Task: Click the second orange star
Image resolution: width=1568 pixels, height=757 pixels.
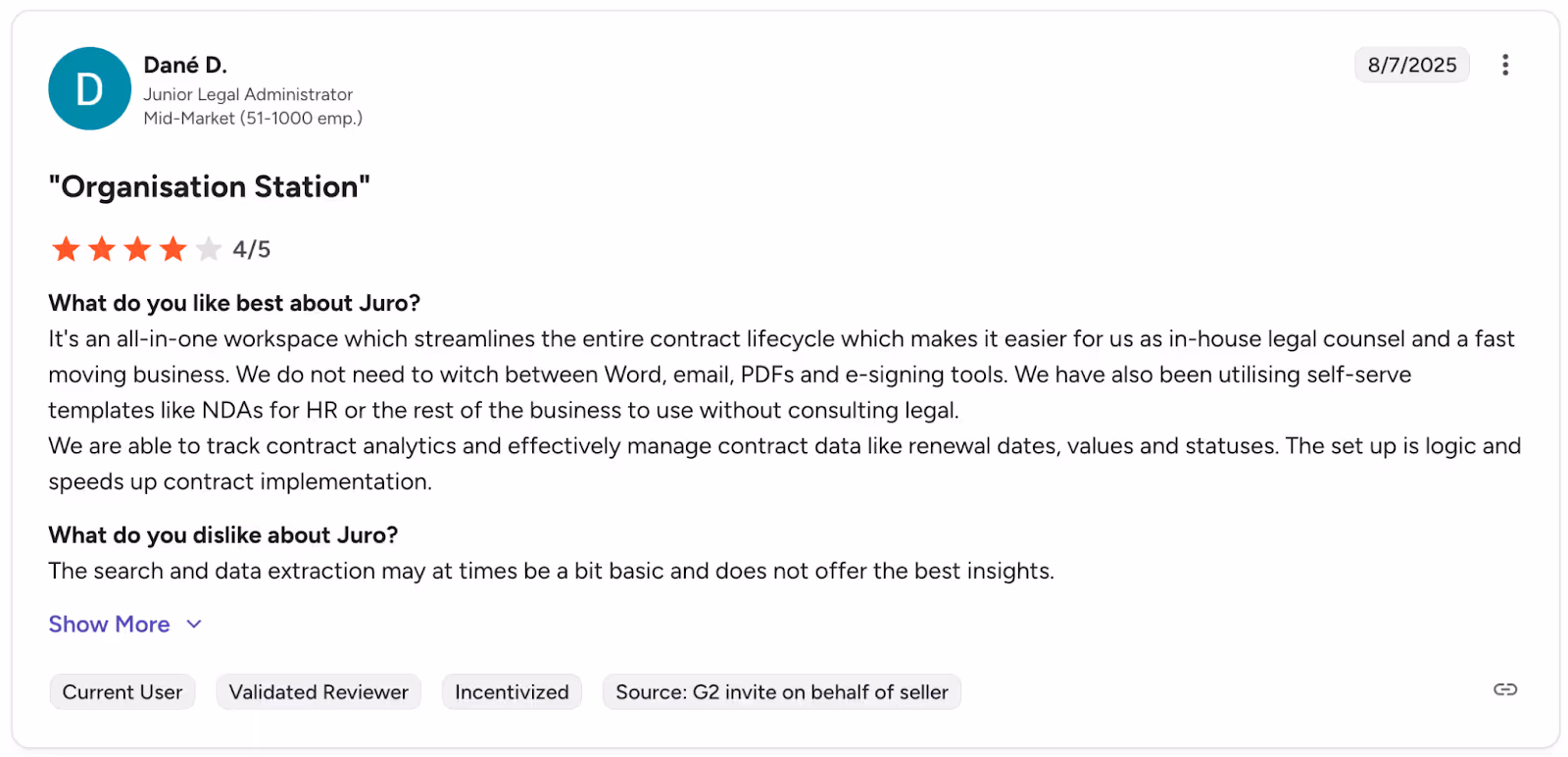Action: pyautogui.click(x=101, y=248)
